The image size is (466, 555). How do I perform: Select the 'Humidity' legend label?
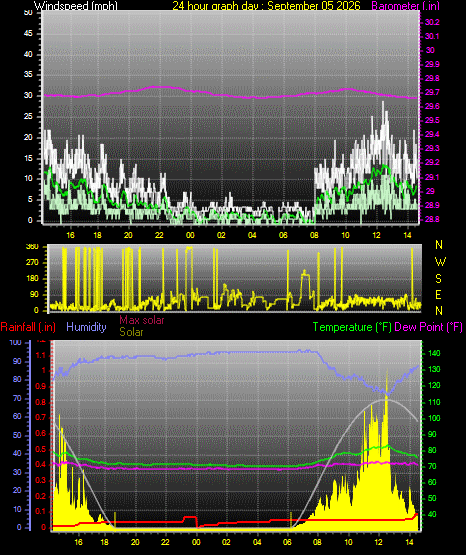click(x=86, y=327)
